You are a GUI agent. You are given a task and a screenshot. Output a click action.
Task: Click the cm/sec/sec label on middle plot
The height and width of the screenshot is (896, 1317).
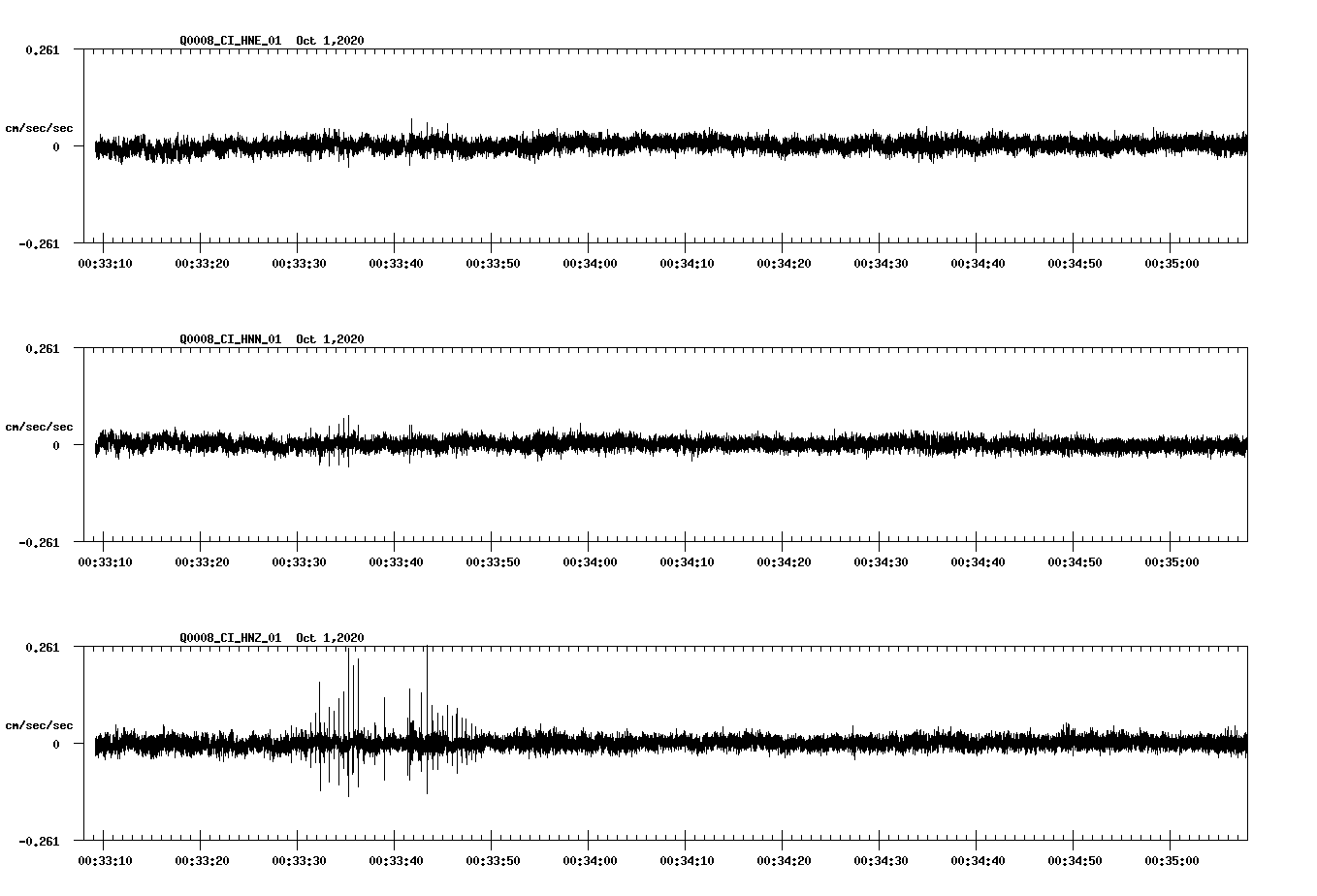(x=41, y=426)
